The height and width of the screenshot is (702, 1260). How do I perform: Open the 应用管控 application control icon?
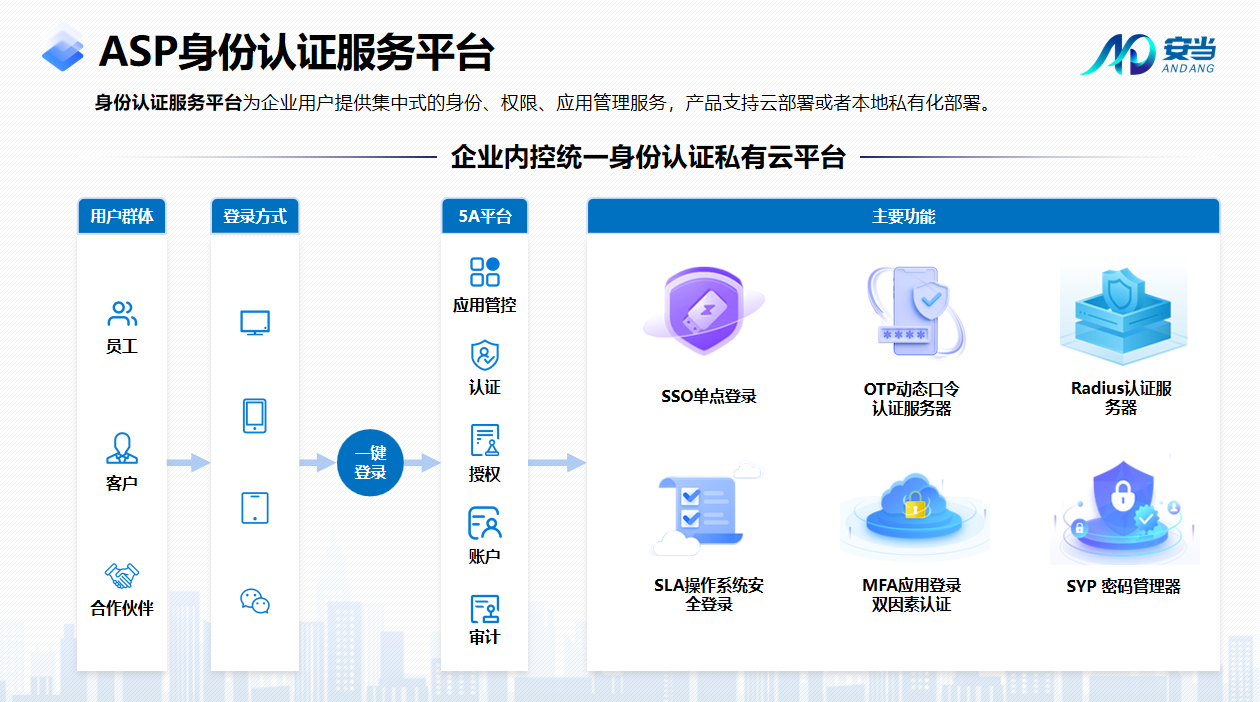[x=485, y=272]
